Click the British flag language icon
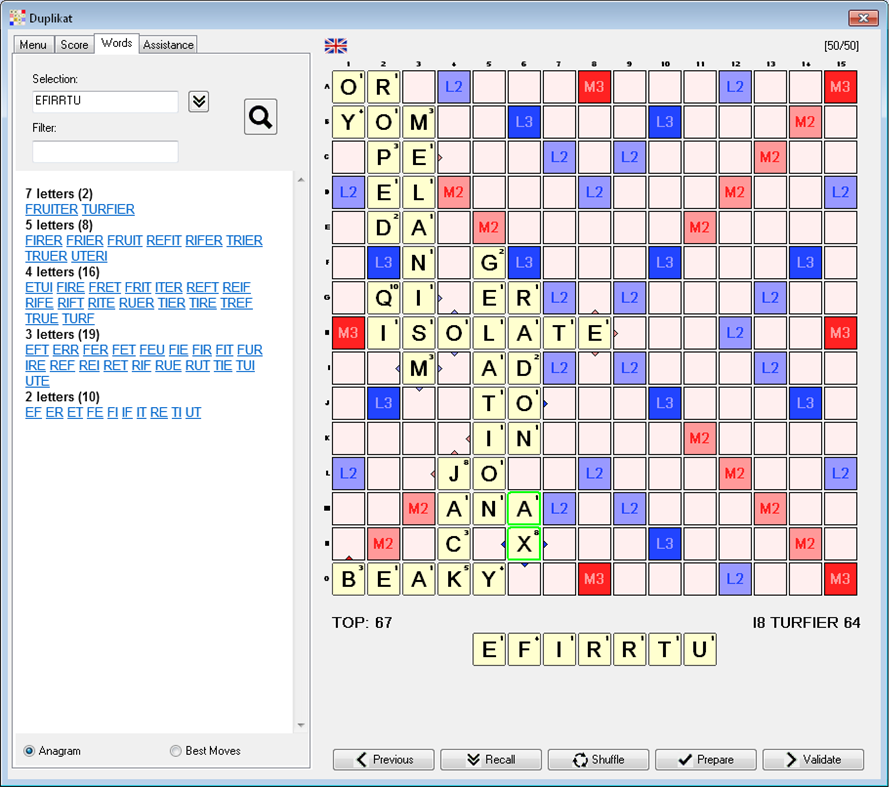Screen dimensions: 889x787 tap(335, 45)
